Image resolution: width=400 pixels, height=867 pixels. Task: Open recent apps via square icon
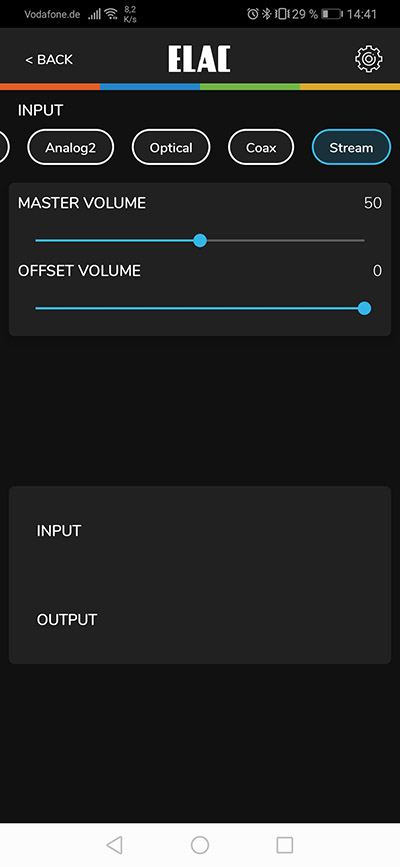[x=284, y=845]
